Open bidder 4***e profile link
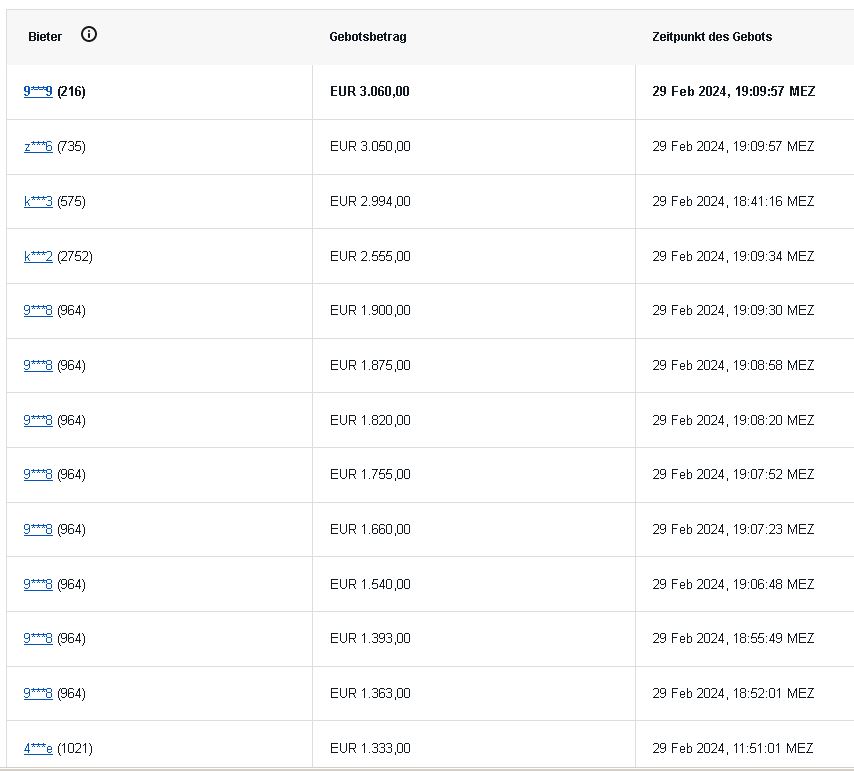The image size is (854, 771). tap(38, 748)
